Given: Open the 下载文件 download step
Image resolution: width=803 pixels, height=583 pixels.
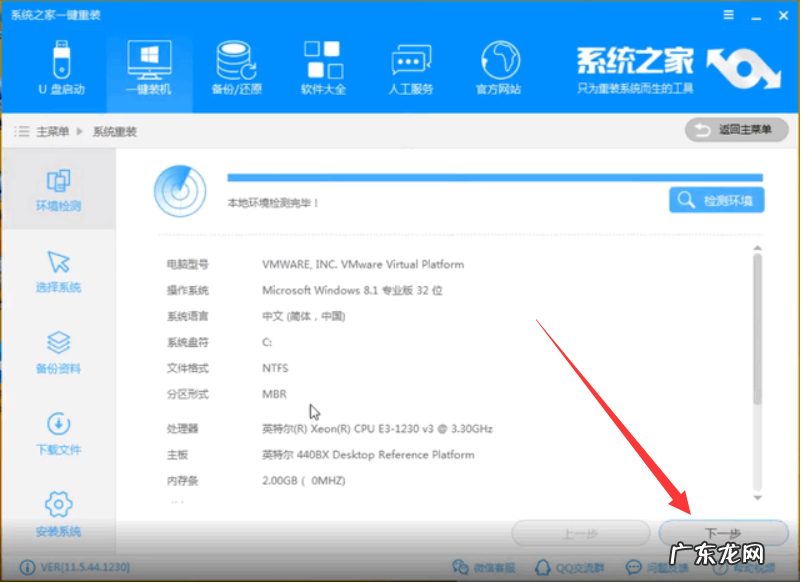Looking at the screenshot, I should (x=60, y=430).
